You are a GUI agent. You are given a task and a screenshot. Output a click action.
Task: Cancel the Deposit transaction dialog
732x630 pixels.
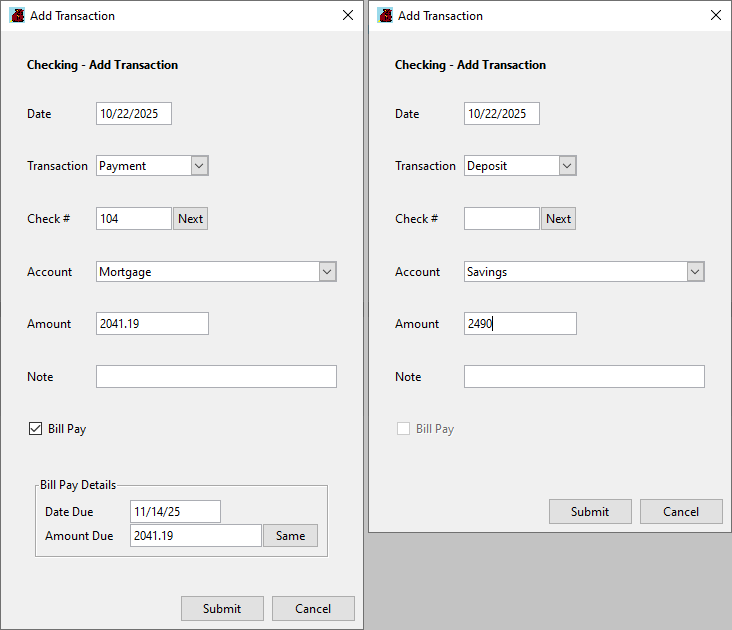coord(681,511)
